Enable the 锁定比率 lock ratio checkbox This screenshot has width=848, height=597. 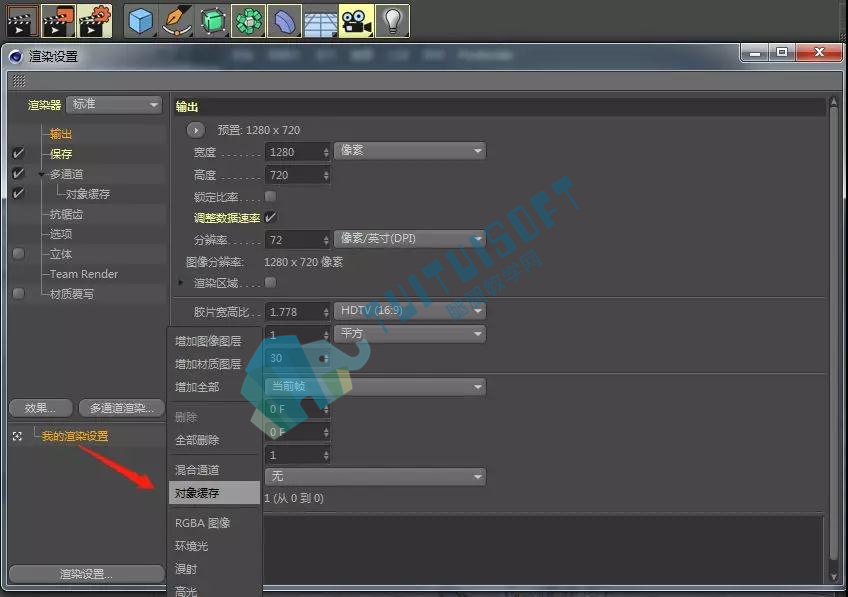270,196
